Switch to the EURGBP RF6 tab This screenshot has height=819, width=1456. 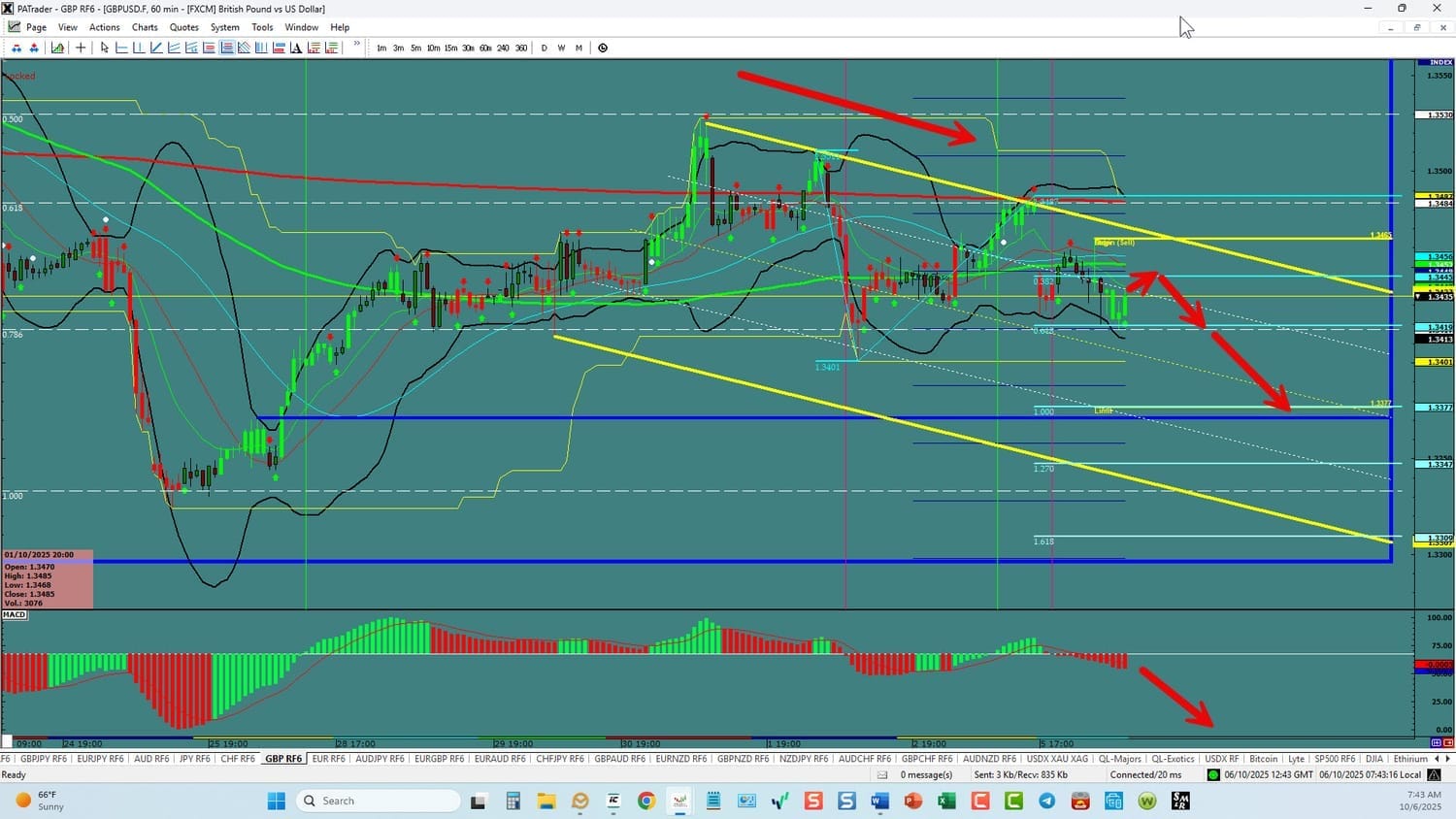click(x=440, y=759)
